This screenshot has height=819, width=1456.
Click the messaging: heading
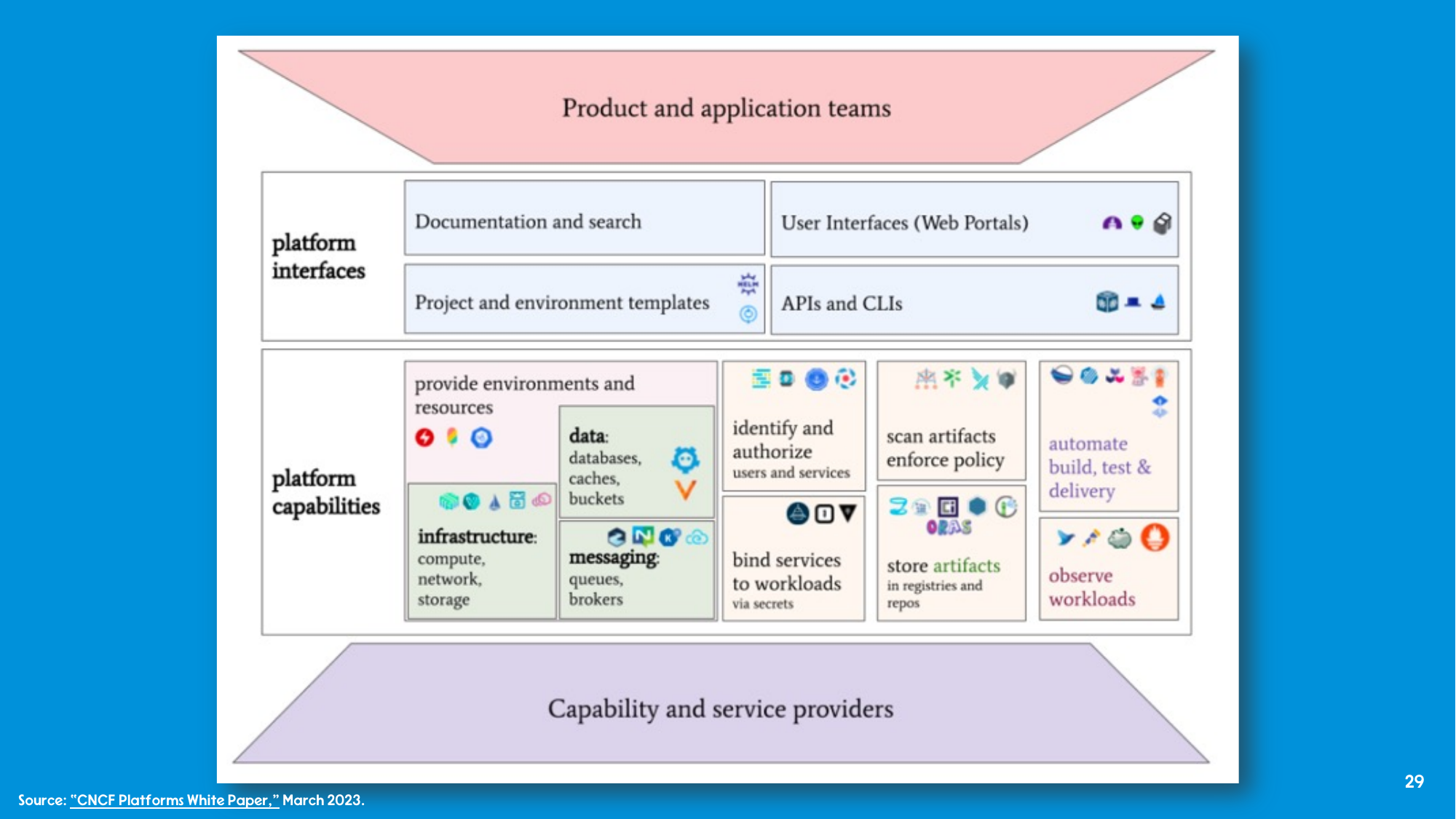[614, 558]
